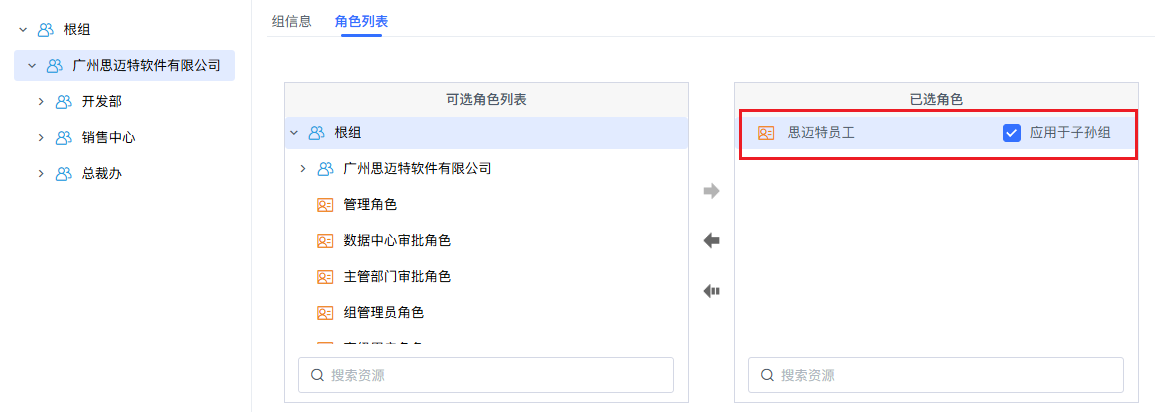Click the 组管理员角色 role icon
The height and width of the screenshot is (412, 1155).
click(325, 313)
